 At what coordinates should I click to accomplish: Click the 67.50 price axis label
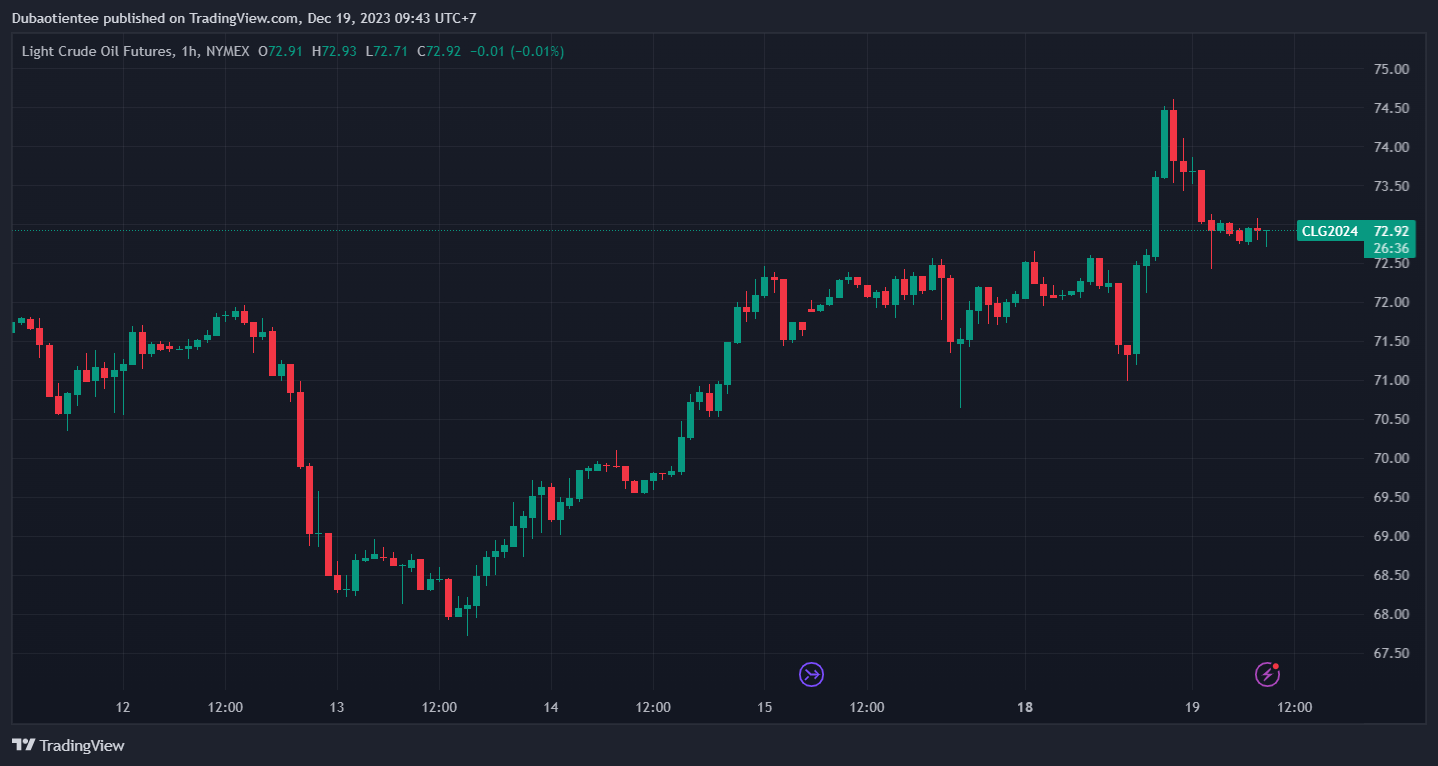coord(1391,653)
